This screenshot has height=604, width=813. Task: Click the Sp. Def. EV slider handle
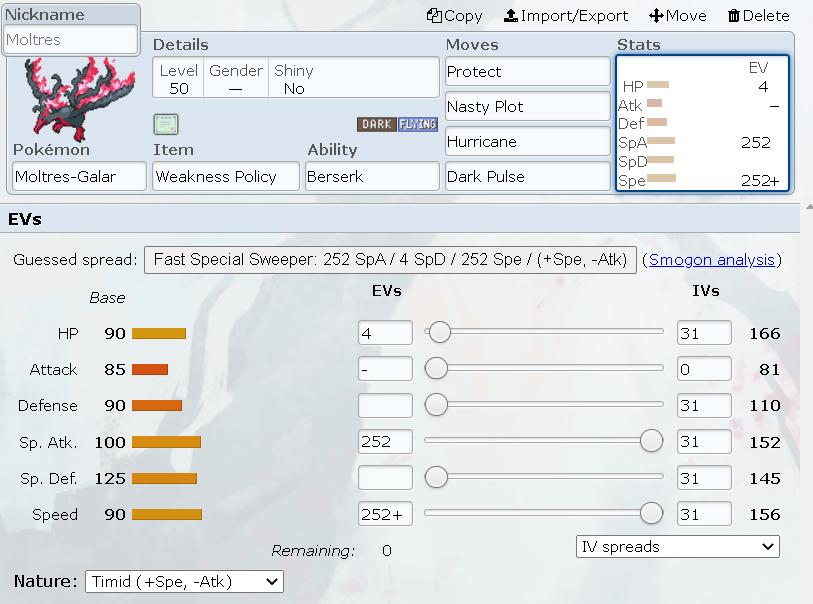436,477
